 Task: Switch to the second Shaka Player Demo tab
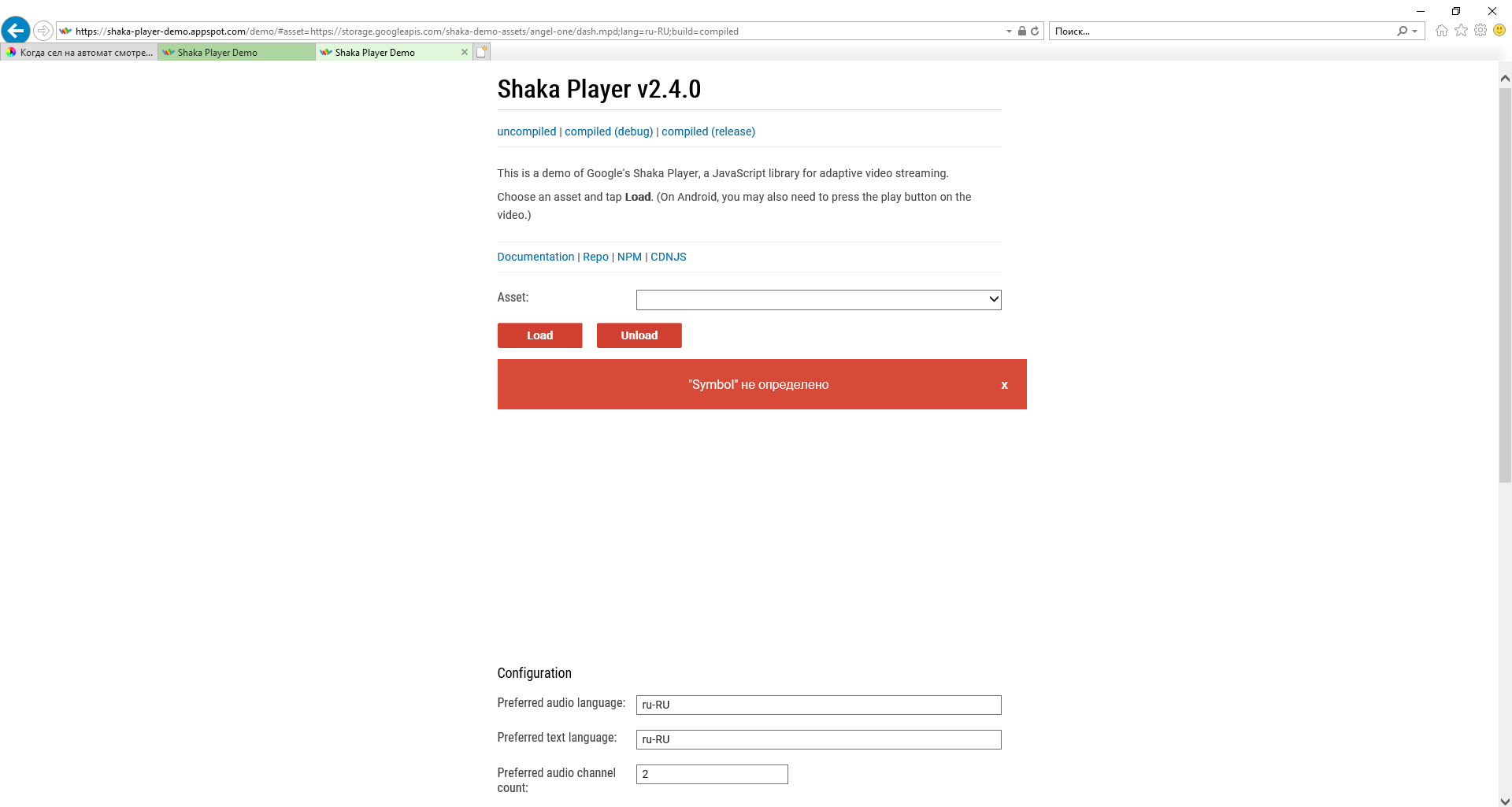point(236,53)
